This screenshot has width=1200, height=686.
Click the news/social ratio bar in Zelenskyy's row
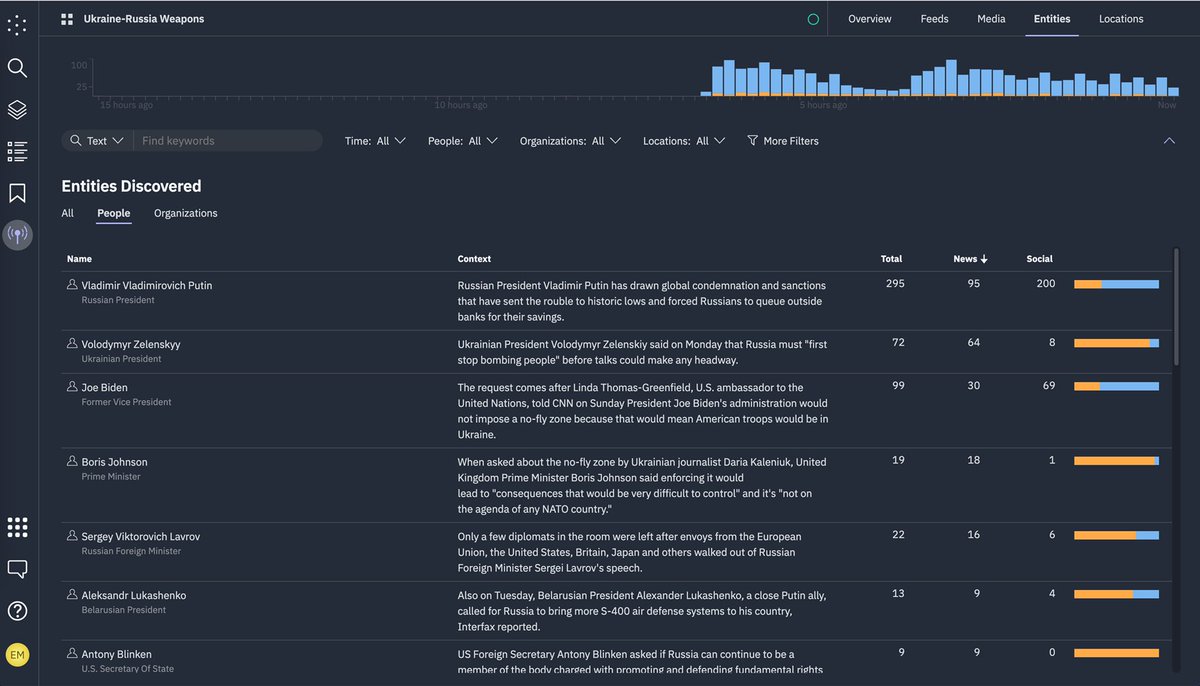1116,343
